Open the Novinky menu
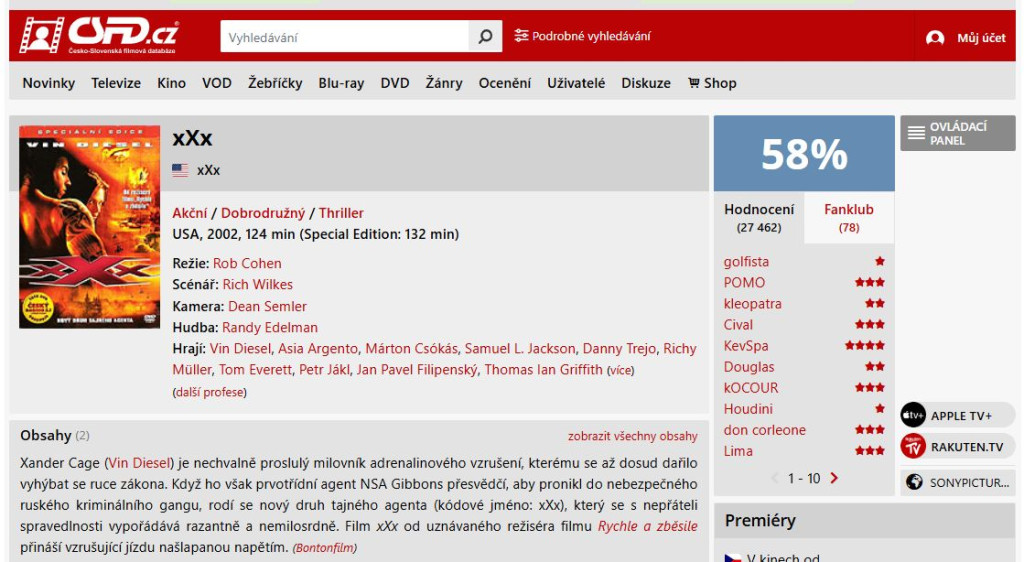The height and width of the screenshot is (562, 1024). [49, 83]
